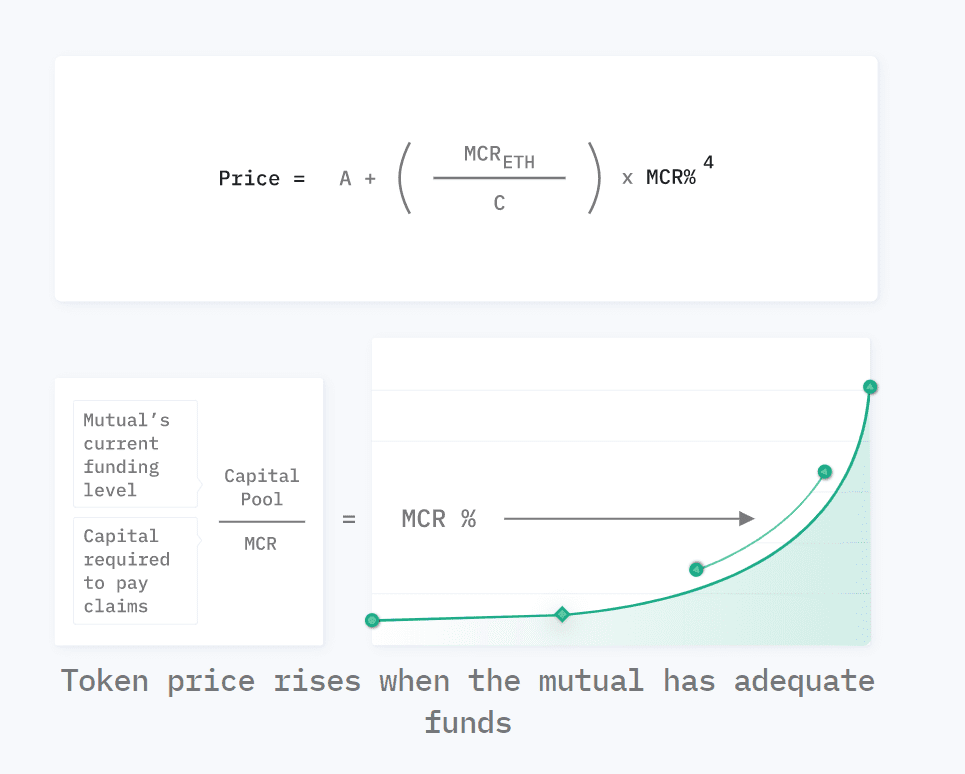965x774 pixels.
Task: Click the "Price =" label in formula
Action: point(262,178)
